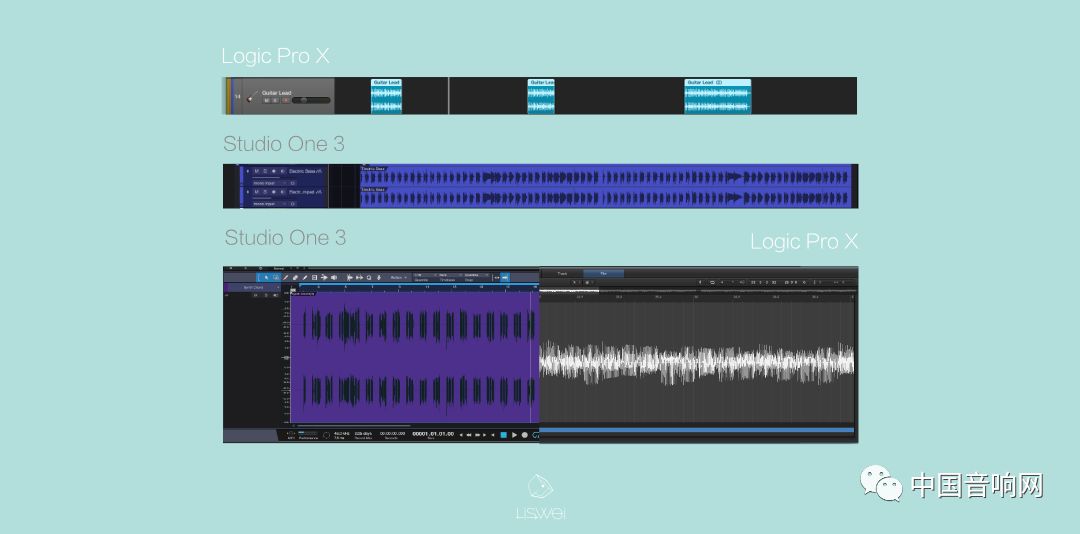The height and width of the screenshot is (534, 1080).
Task: Switch to the File tab in Logic editor
Action: pyautogui.click(x=603, y=274)
